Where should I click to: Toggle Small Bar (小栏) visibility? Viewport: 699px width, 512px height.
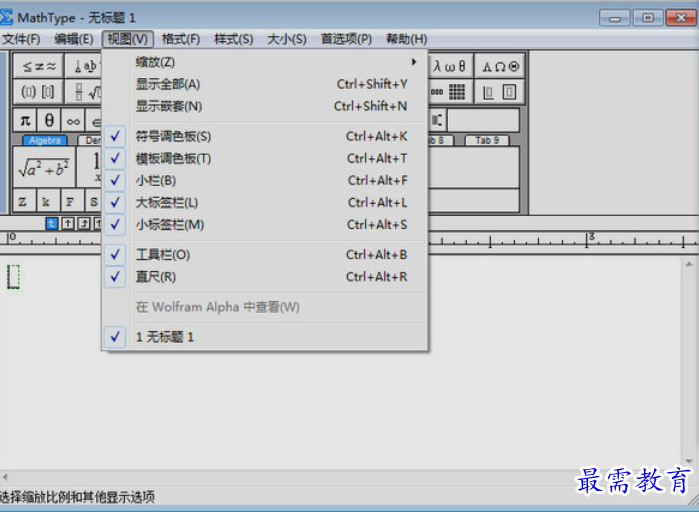pyautogui.click(x=266, y=180)
